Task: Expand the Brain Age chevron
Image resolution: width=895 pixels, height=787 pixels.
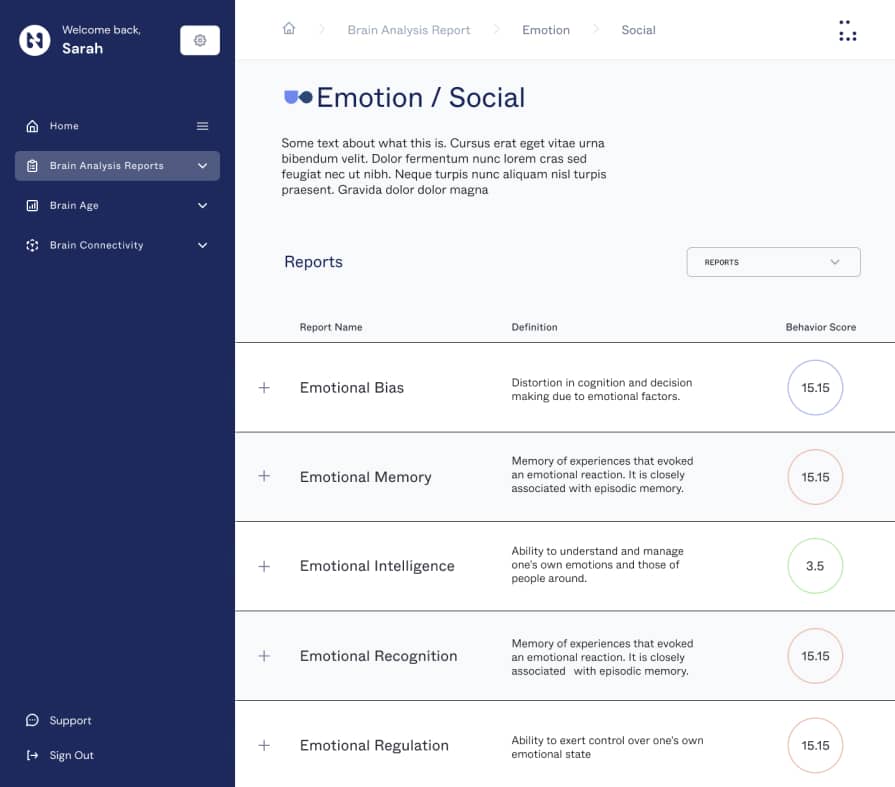Action: [202, 205]
